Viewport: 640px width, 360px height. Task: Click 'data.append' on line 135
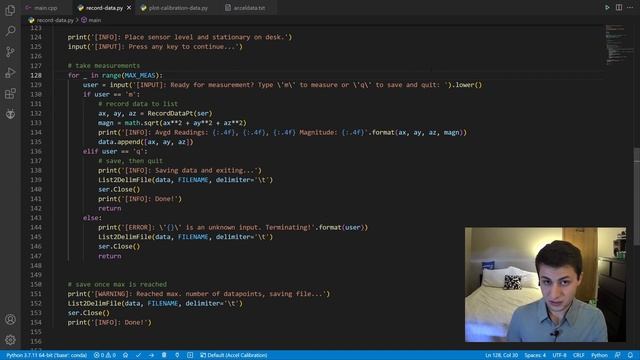click(119, 142)
